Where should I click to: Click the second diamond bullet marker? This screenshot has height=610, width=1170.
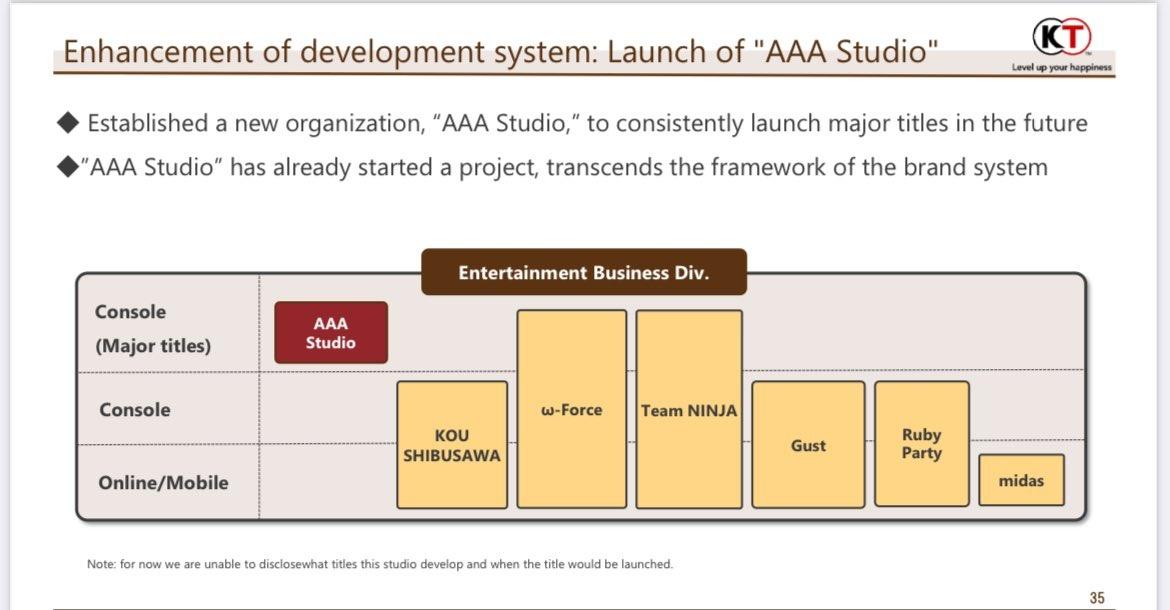[x=68, y=167]
